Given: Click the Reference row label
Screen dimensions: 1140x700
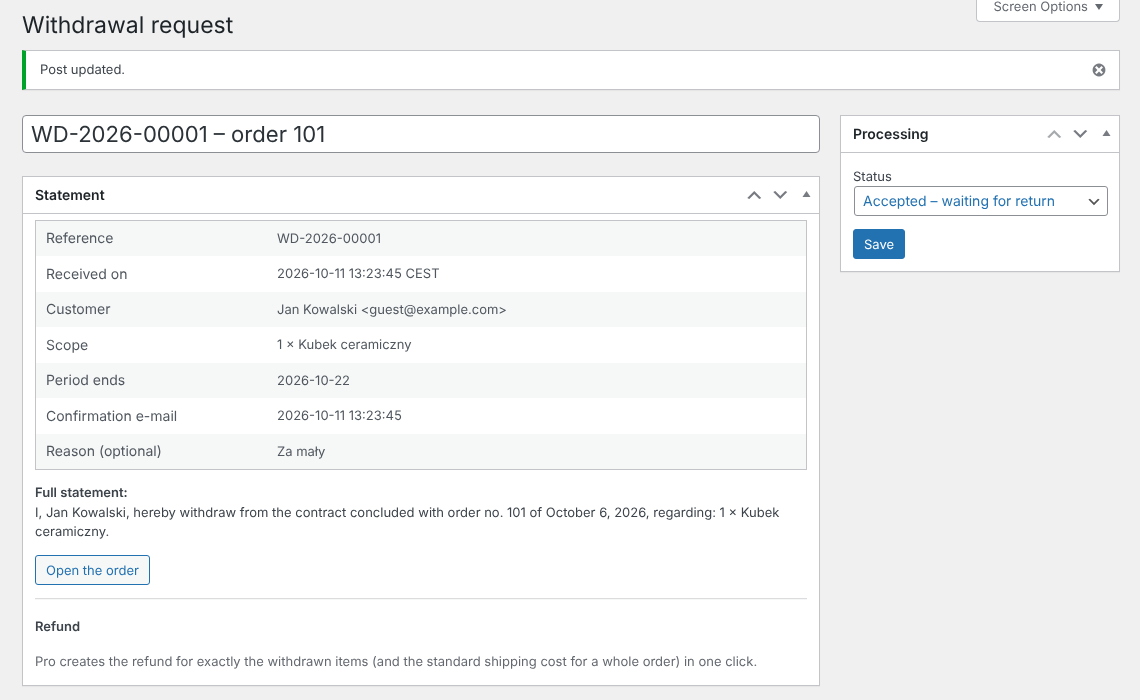Looking at the screenshot, I should pyautogui.click(x=79, y=238).
